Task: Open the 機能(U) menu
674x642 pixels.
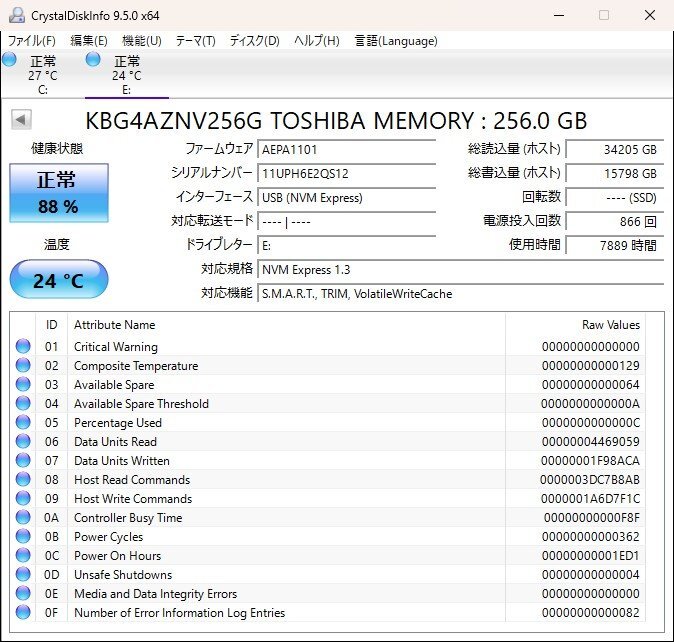Action: pos(142,41)
